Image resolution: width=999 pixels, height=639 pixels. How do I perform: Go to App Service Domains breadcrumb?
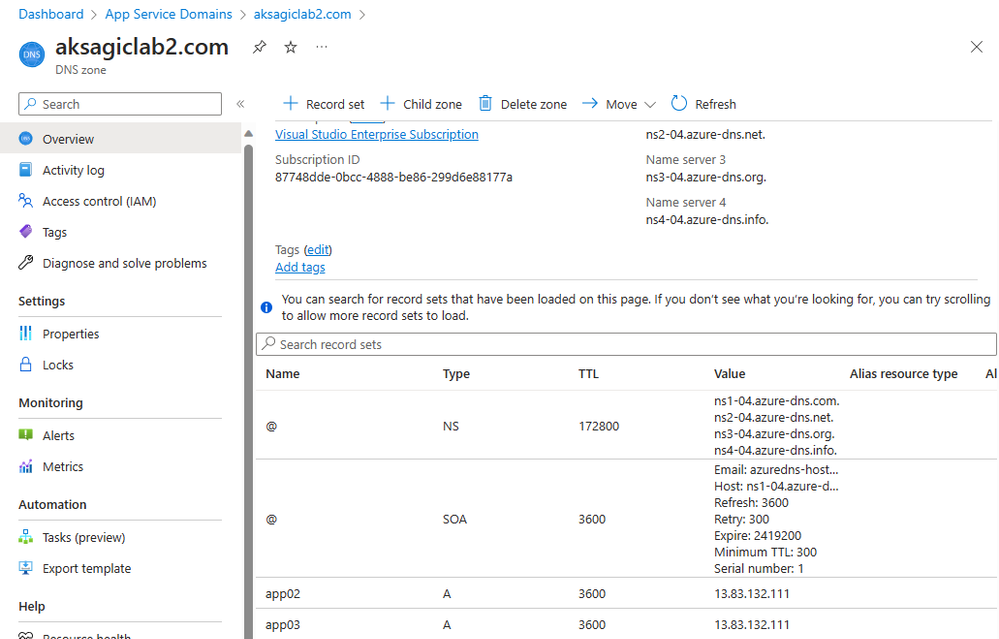click(x=169, y=14)
